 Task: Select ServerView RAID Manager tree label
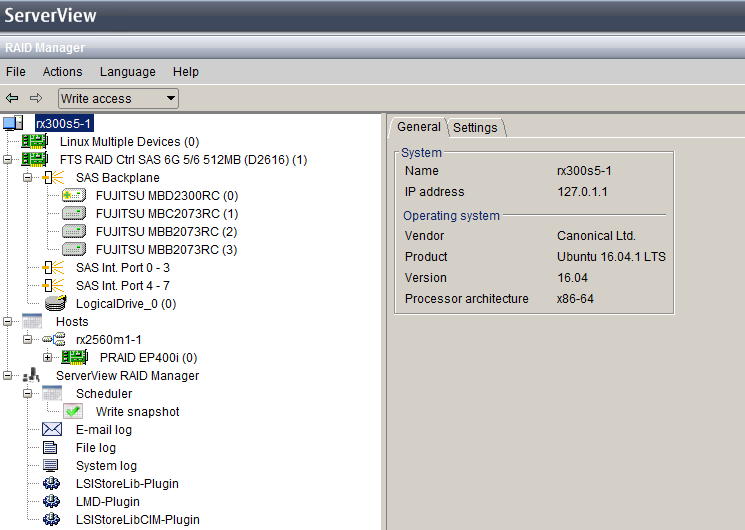[127, 376]
